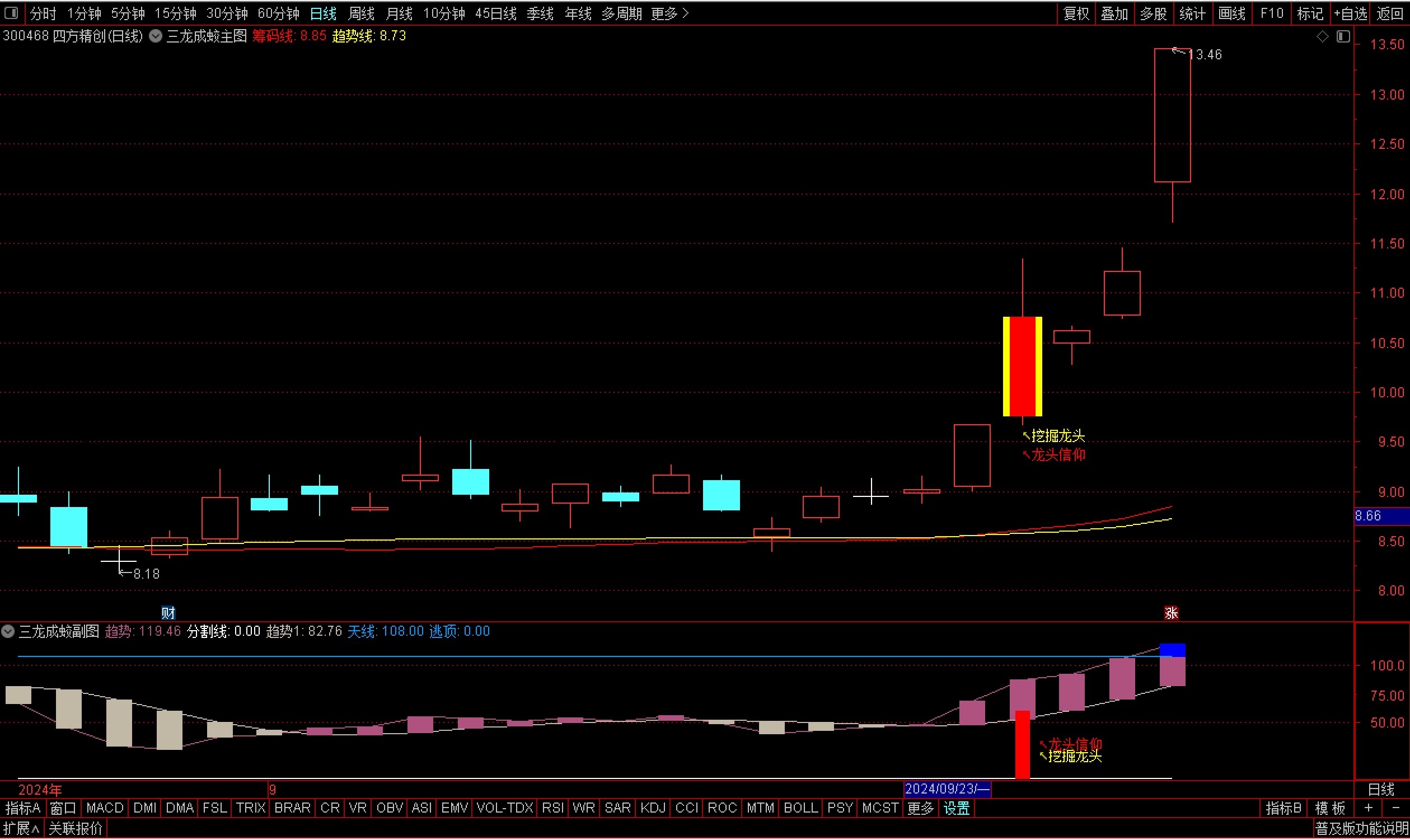Open 统计 statistics
This screenshot has width=1410, height=840.
coord(1193,13)
